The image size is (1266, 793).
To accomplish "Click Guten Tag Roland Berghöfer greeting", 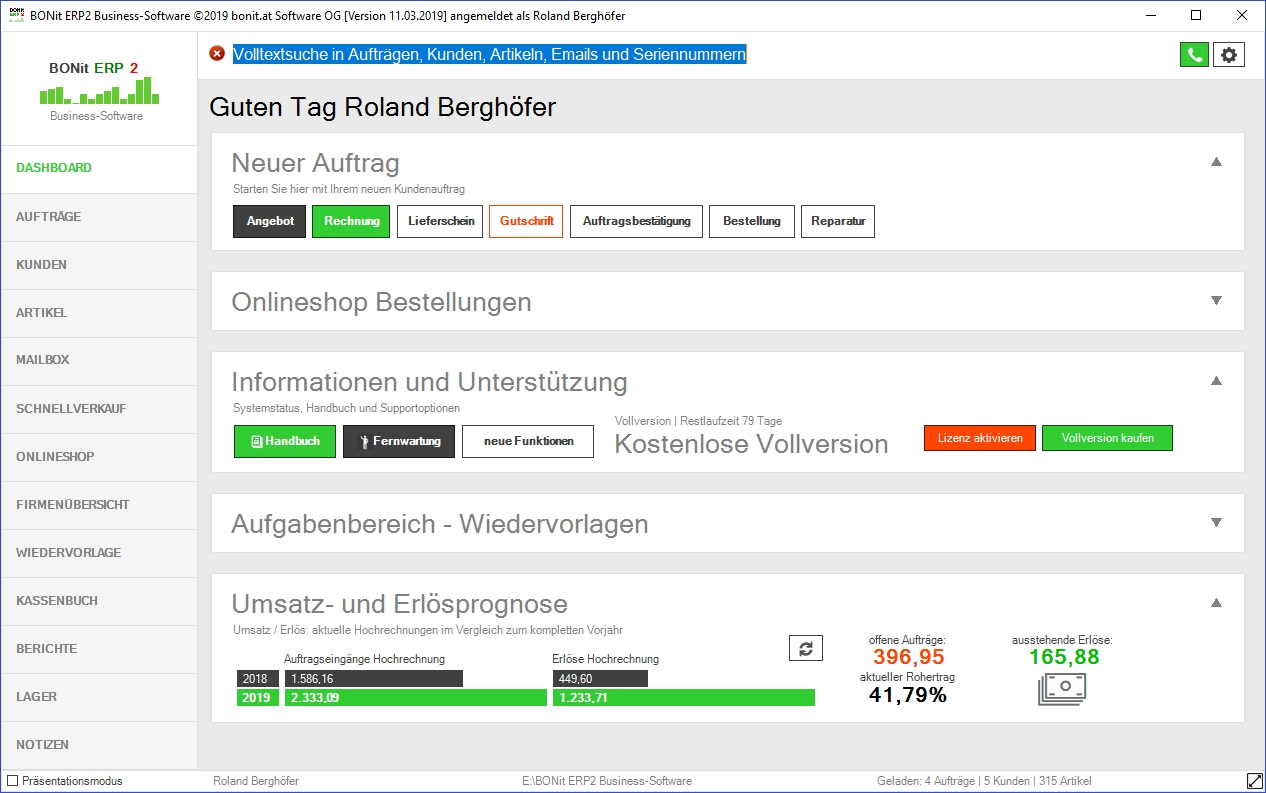I will tap(383, 107).
